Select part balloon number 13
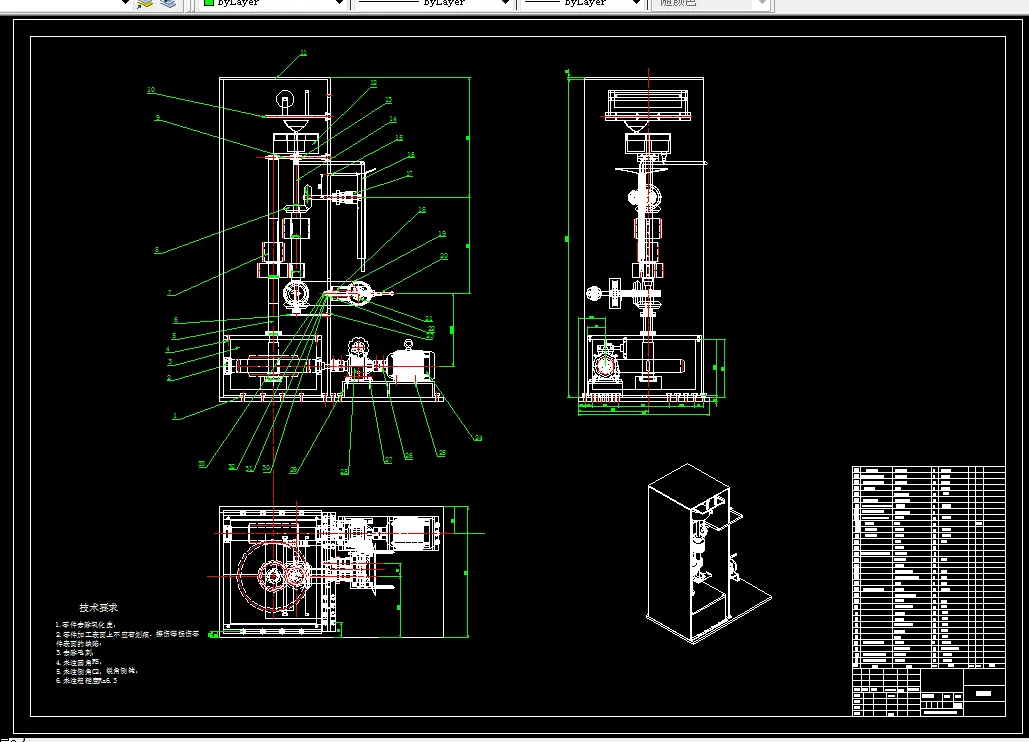The width and height of the screenshot is (1029, 742). pos(388,100)
